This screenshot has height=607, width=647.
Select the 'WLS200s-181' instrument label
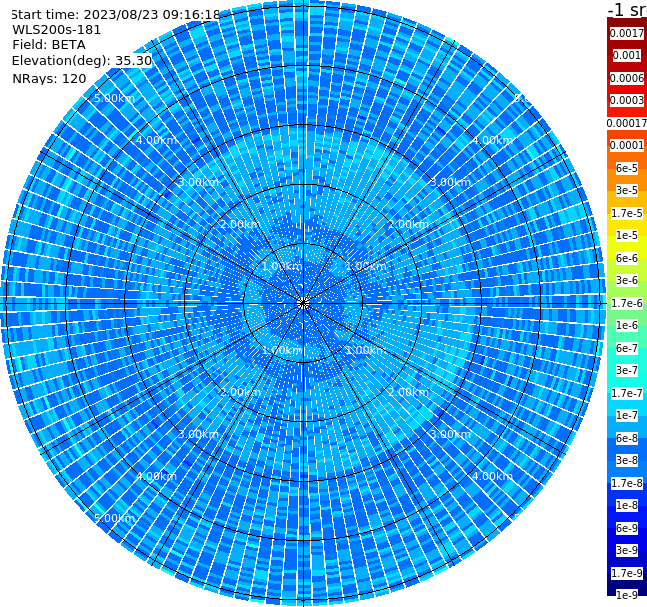point(57,30)
